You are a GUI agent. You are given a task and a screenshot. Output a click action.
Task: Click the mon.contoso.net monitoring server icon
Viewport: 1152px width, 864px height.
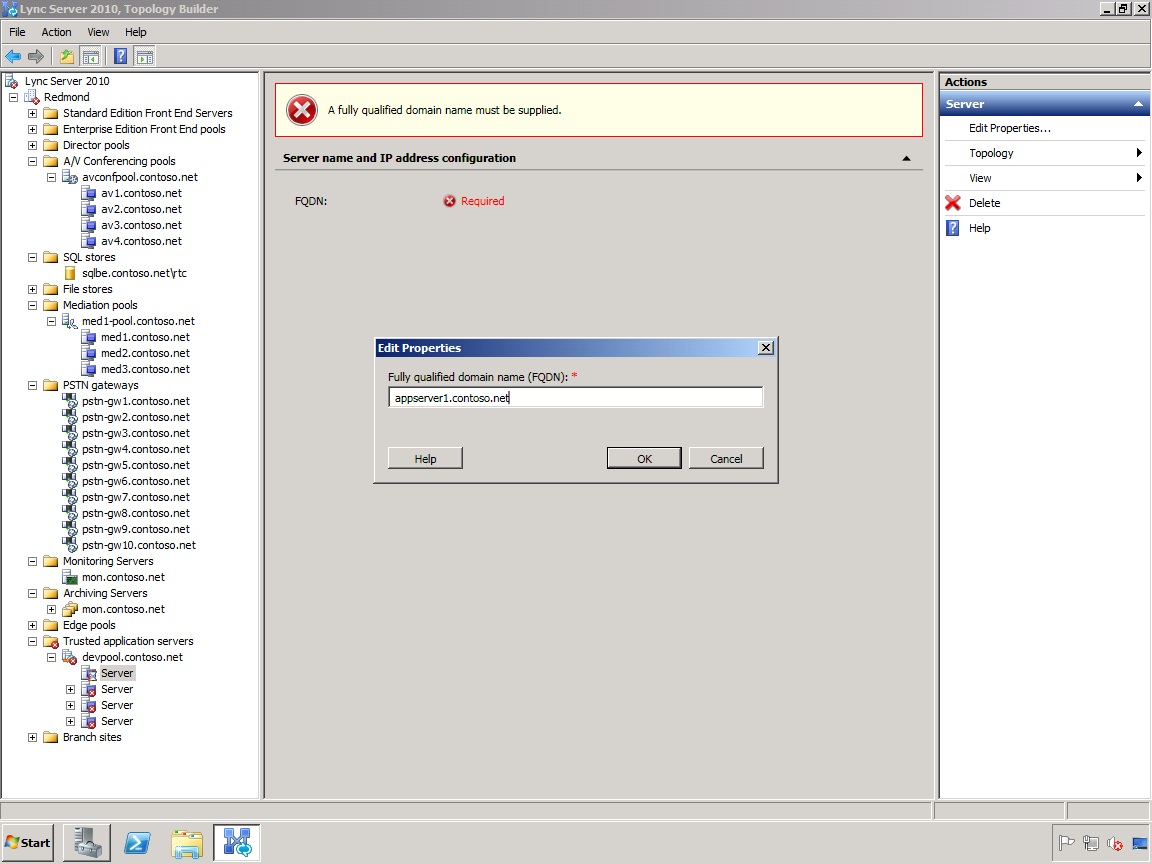pyautogui.click(x=70, y=577)
